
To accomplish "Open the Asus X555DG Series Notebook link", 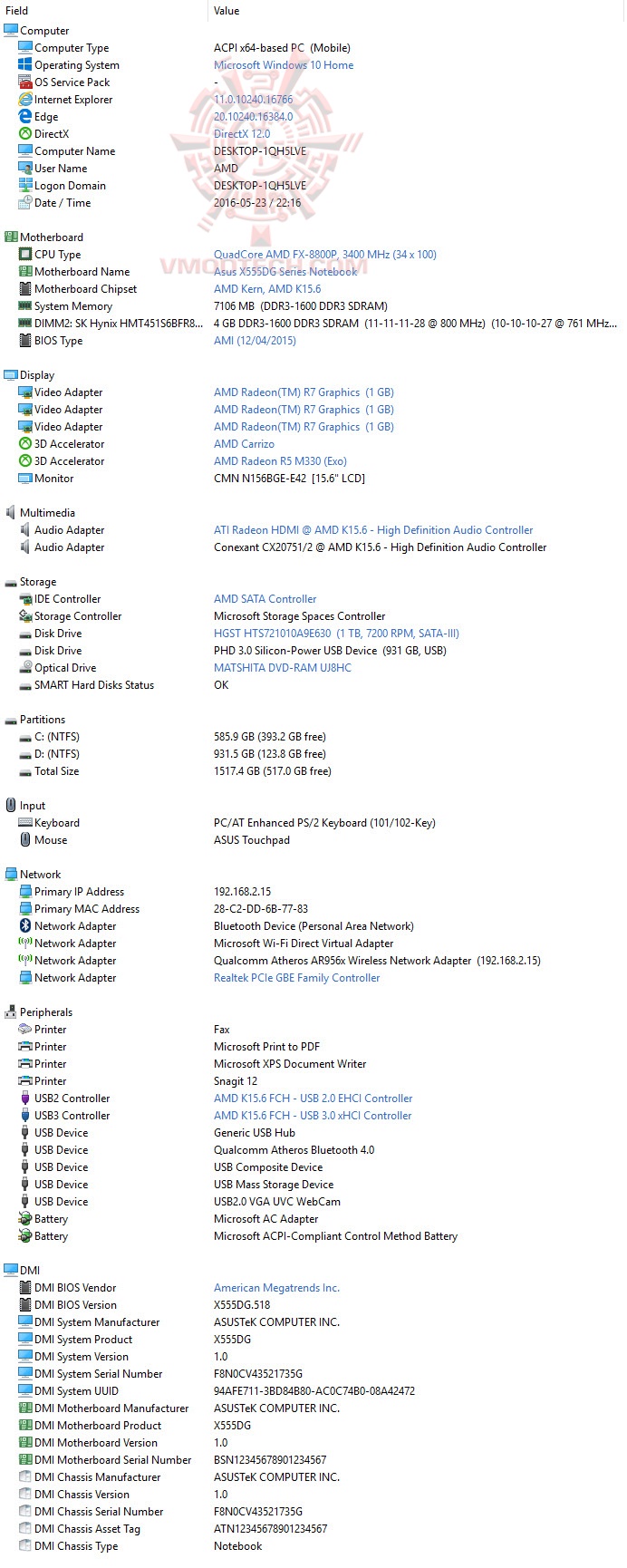I will pyautogui.click(x=285, y=272).
